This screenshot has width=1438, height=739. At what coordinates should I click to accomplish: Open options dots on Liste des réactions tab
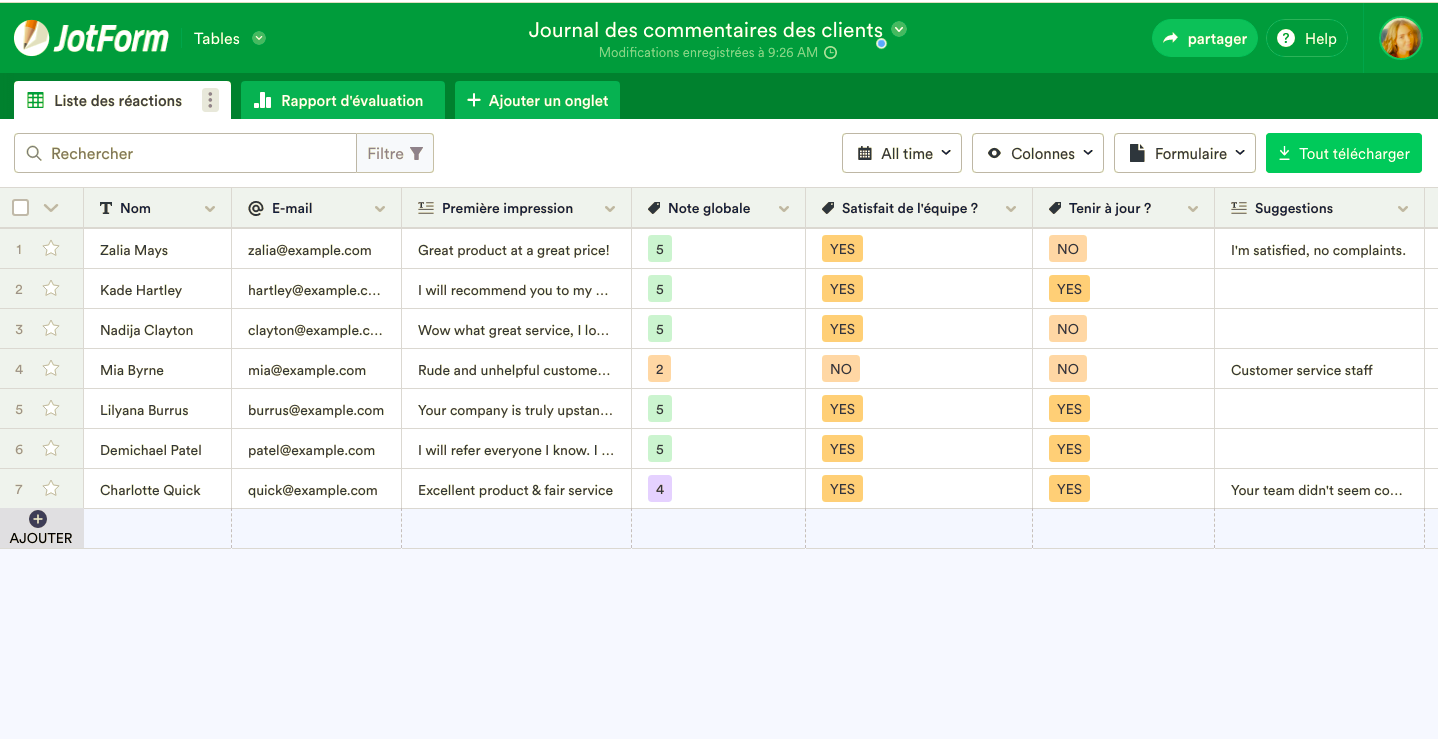[210, 100]
